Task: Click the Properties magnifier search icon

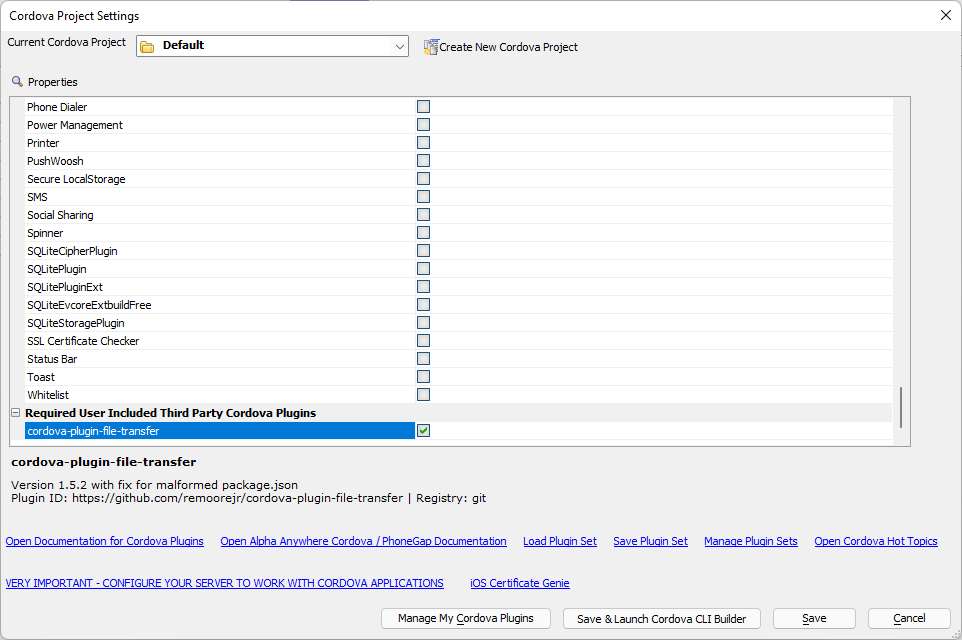Action: 17,82
